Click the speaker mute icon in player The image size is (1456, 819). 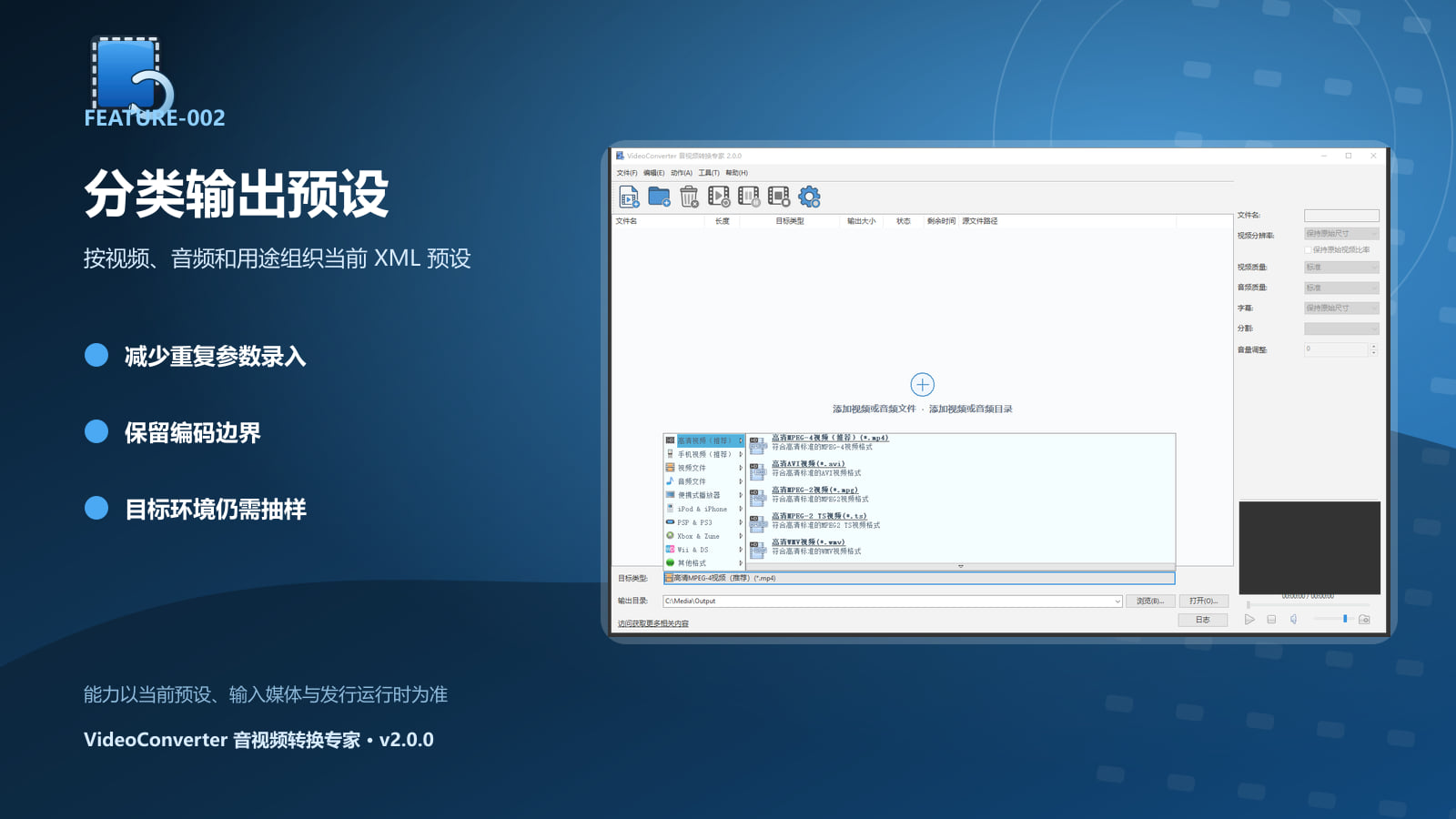point(1293,620)
